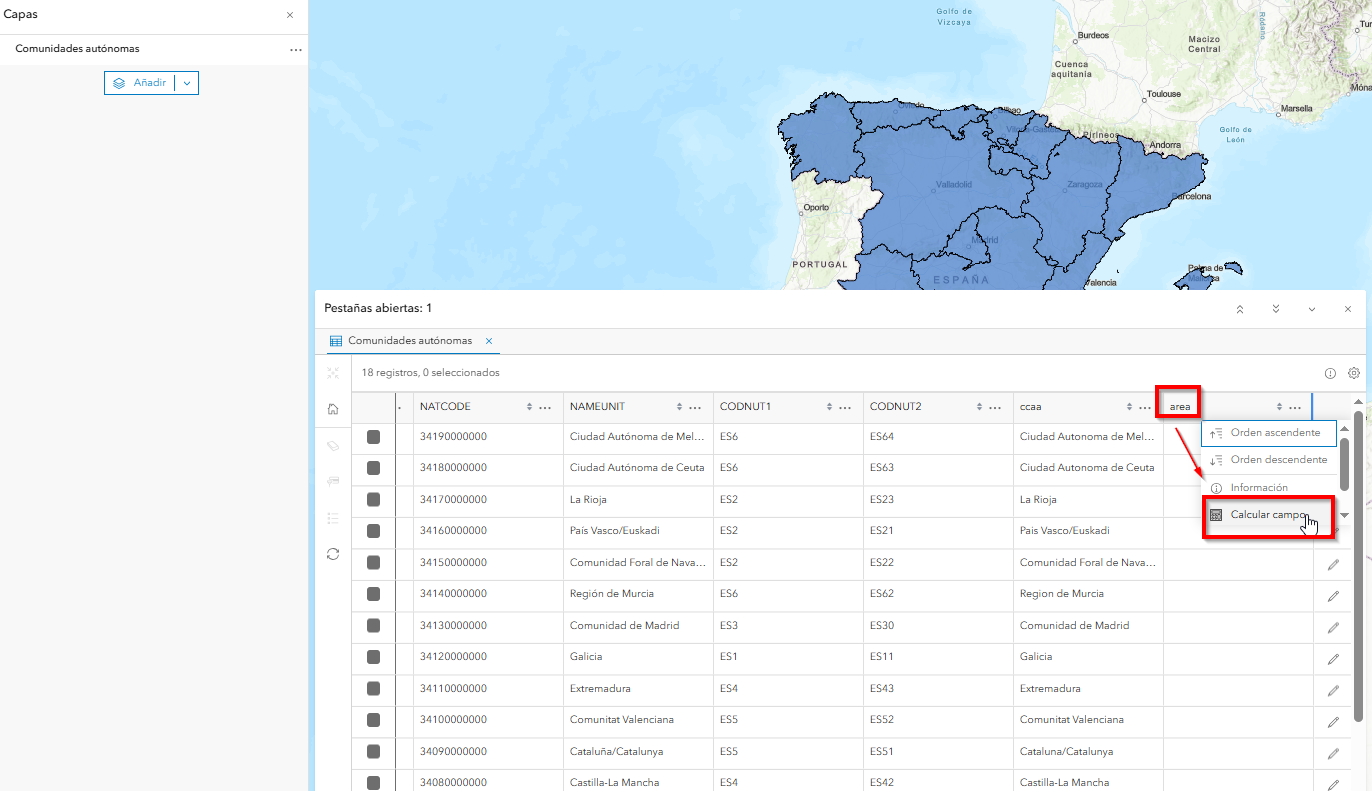This screenshot has height=791, width=1372.
Task: Click the NATCODE column sort arrows
Action: pos(529,407)
